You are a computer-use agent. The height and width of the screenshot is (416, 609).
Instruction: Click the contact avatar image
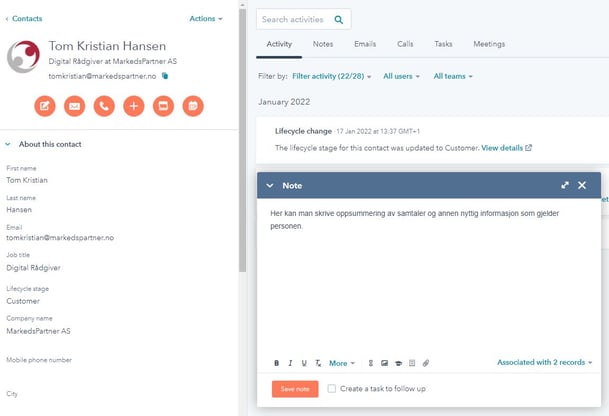tap(23, 57)
